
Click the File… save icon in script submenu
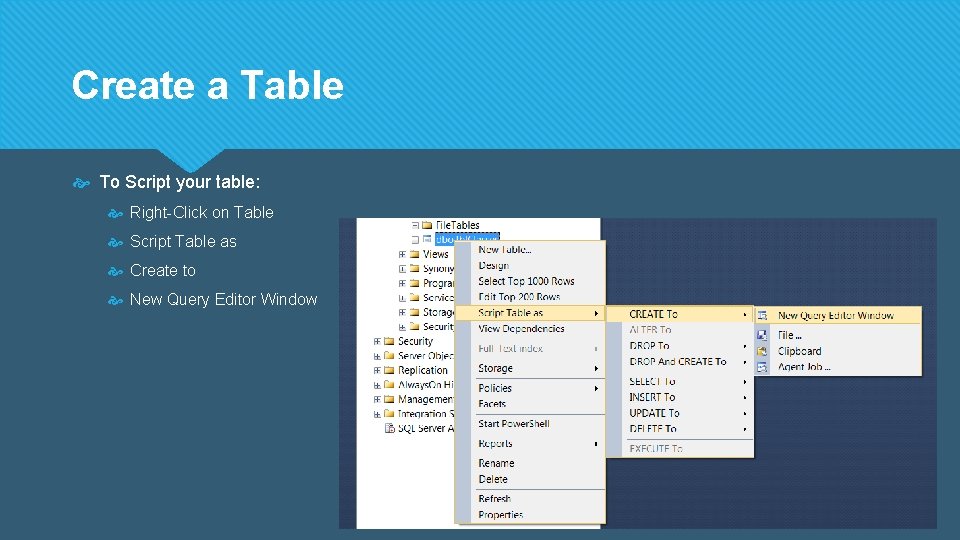(x=762, y=335)
